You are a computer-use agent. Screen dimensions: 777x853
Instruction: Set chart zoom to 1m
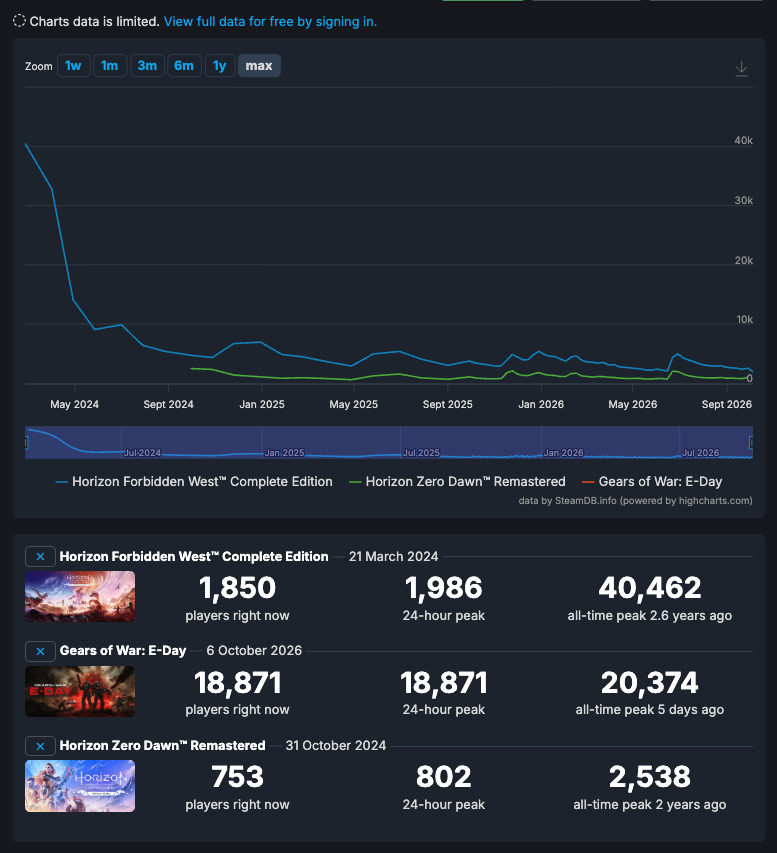110,66
